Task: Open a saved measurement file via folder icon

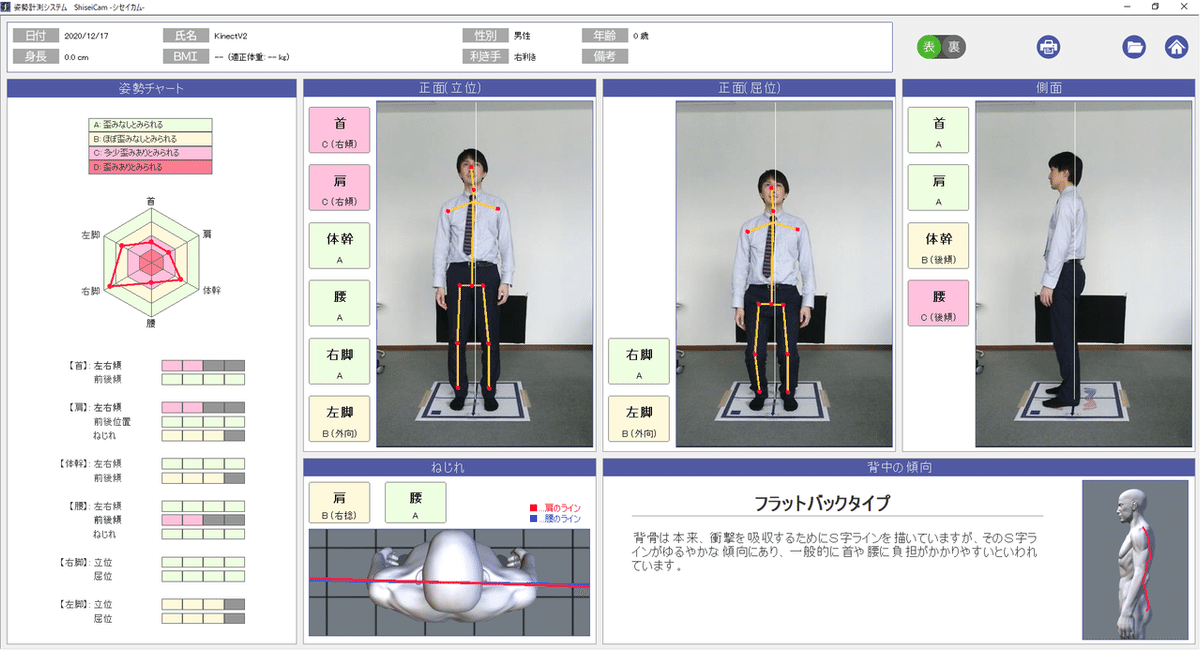Action: 1134,46
